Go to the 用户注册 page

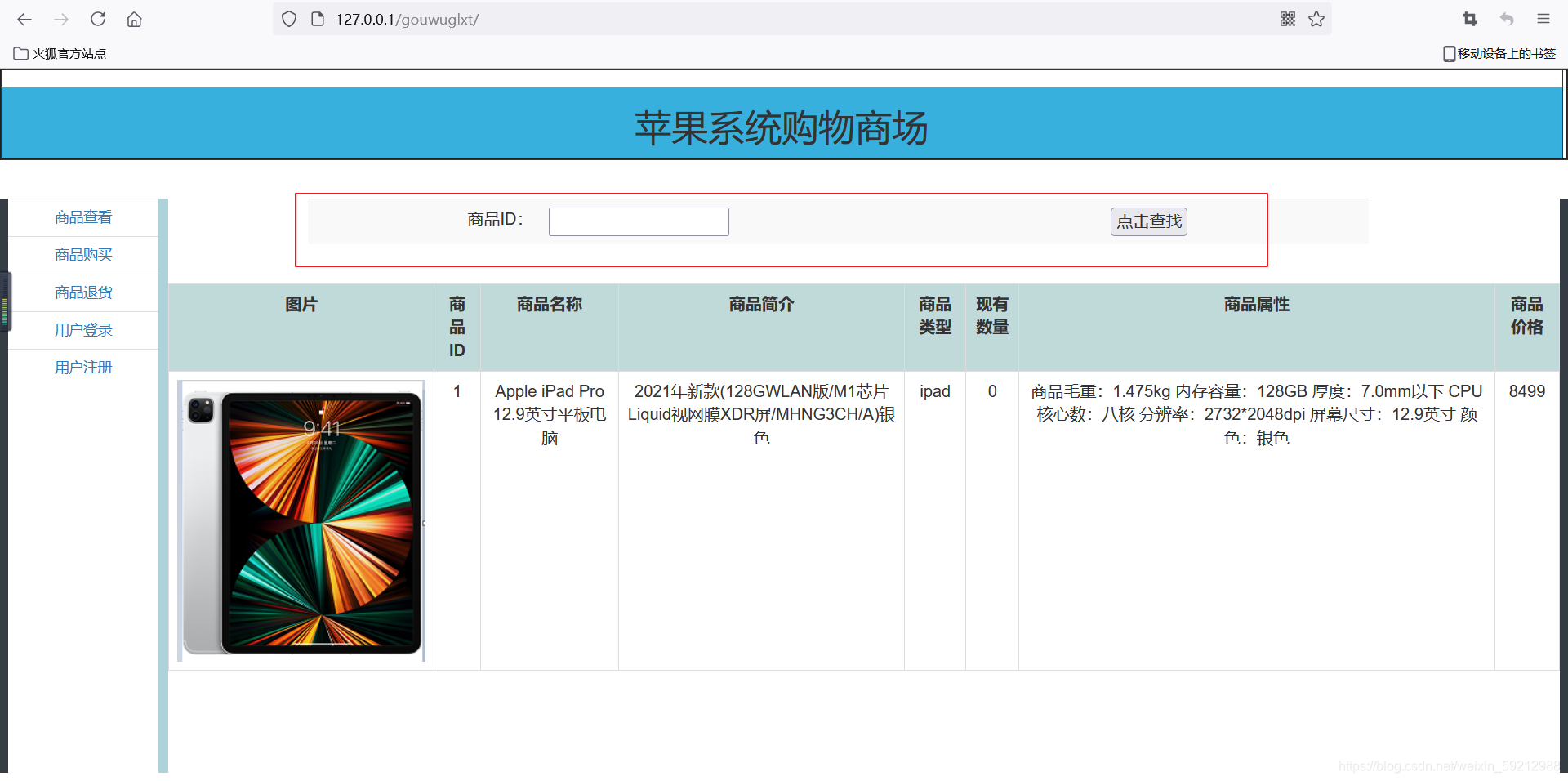click(83, 368)
